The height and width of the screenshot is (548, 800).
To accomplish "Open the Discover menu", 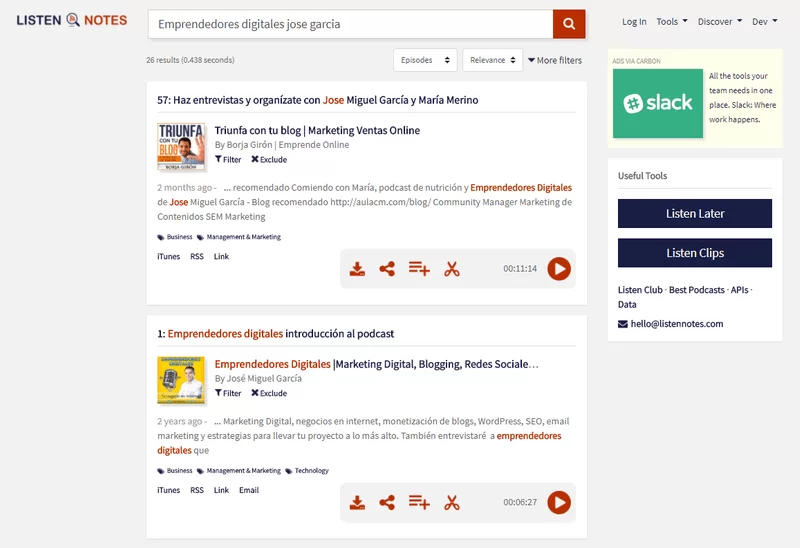I will pos(720,21).
